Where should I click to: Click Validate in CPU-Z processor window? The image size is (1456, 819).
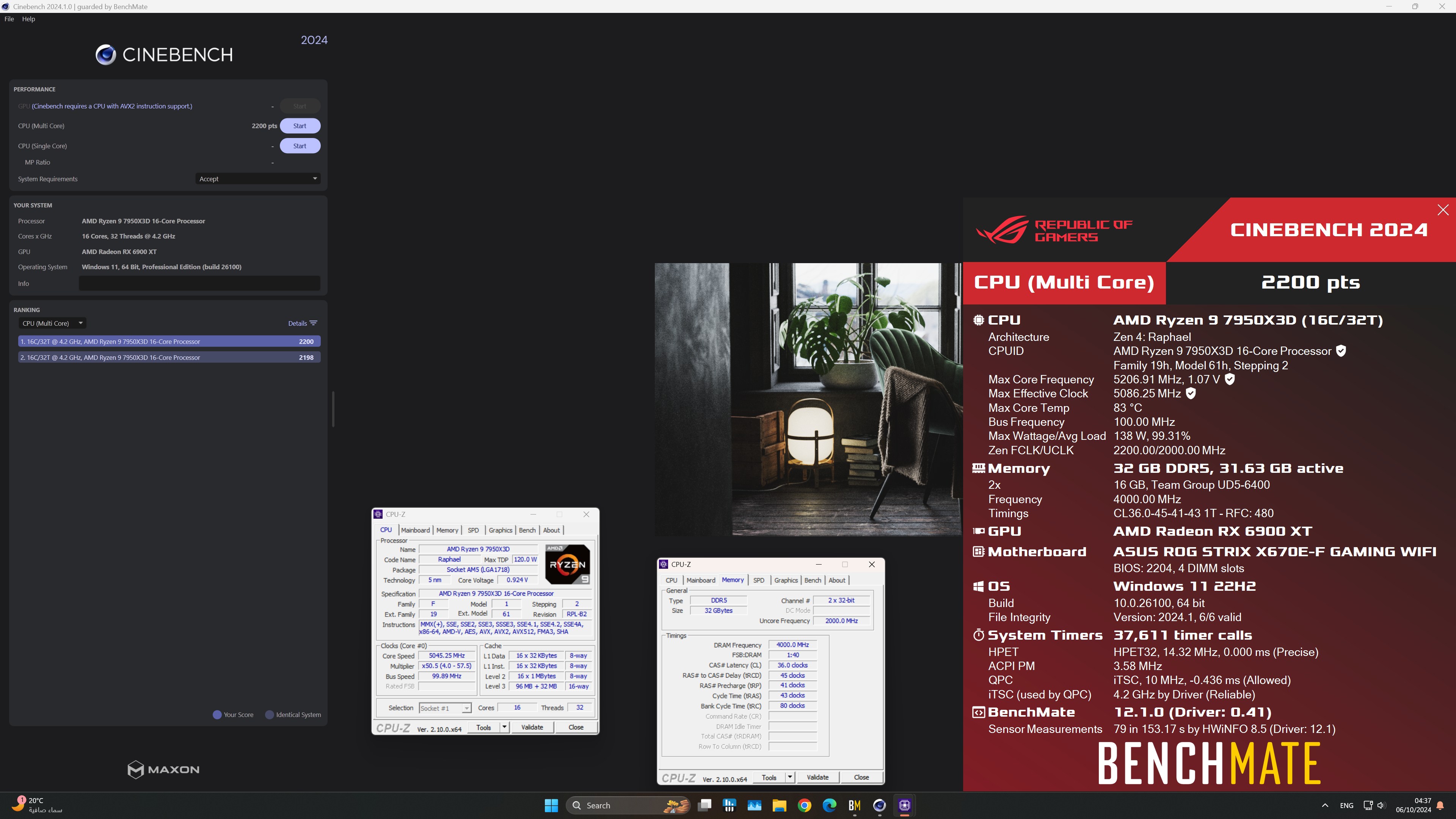[532, 728]
